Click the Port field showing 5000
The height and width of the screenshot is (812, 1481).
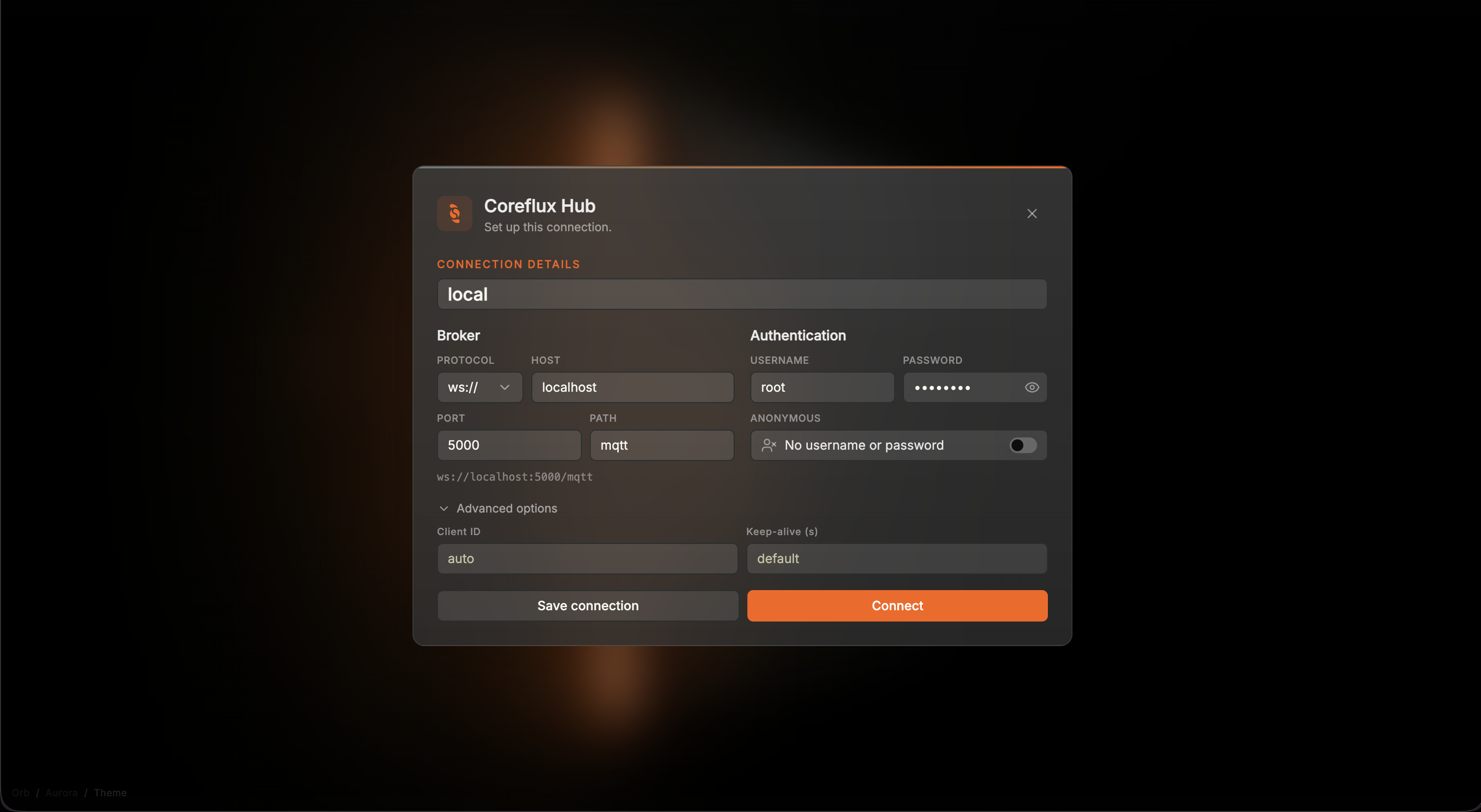click(509, 445)
